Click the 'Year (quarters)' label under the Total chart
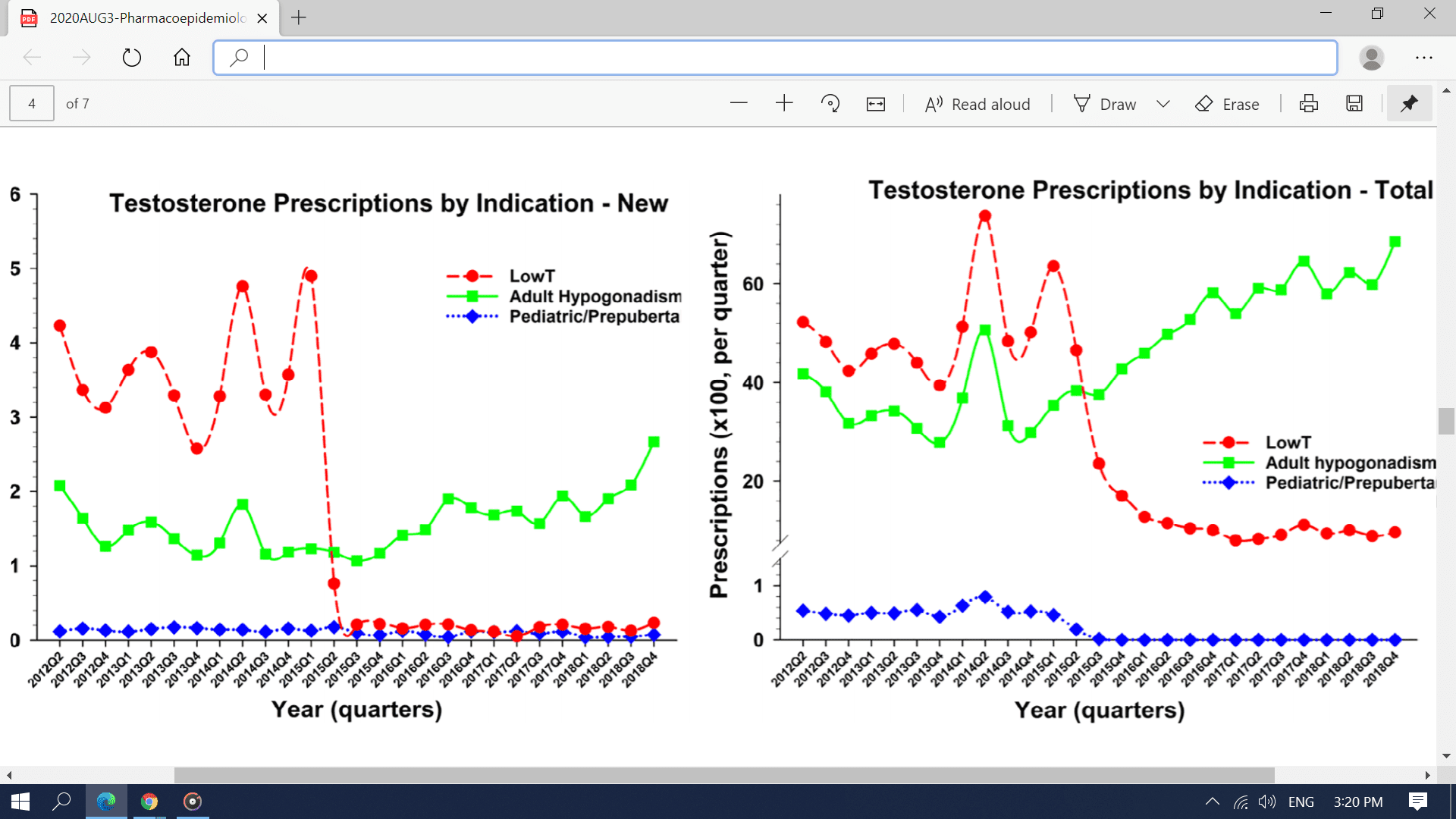Image resolution: width=1456 pixels, height=819 pixels. click(1100, 710)
